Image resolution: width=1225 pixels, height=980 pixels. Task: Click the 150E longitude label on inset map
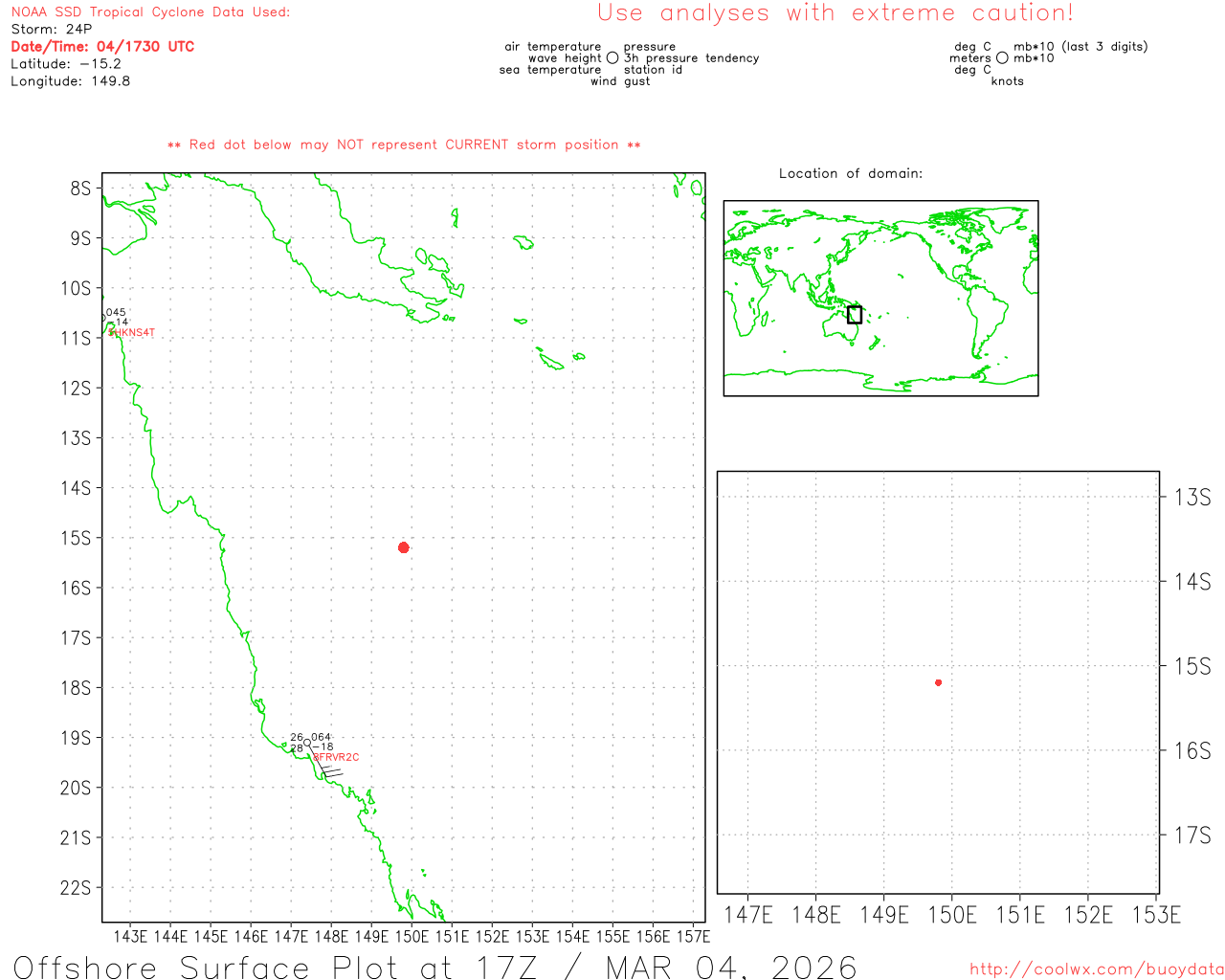(x=952, y=915)
